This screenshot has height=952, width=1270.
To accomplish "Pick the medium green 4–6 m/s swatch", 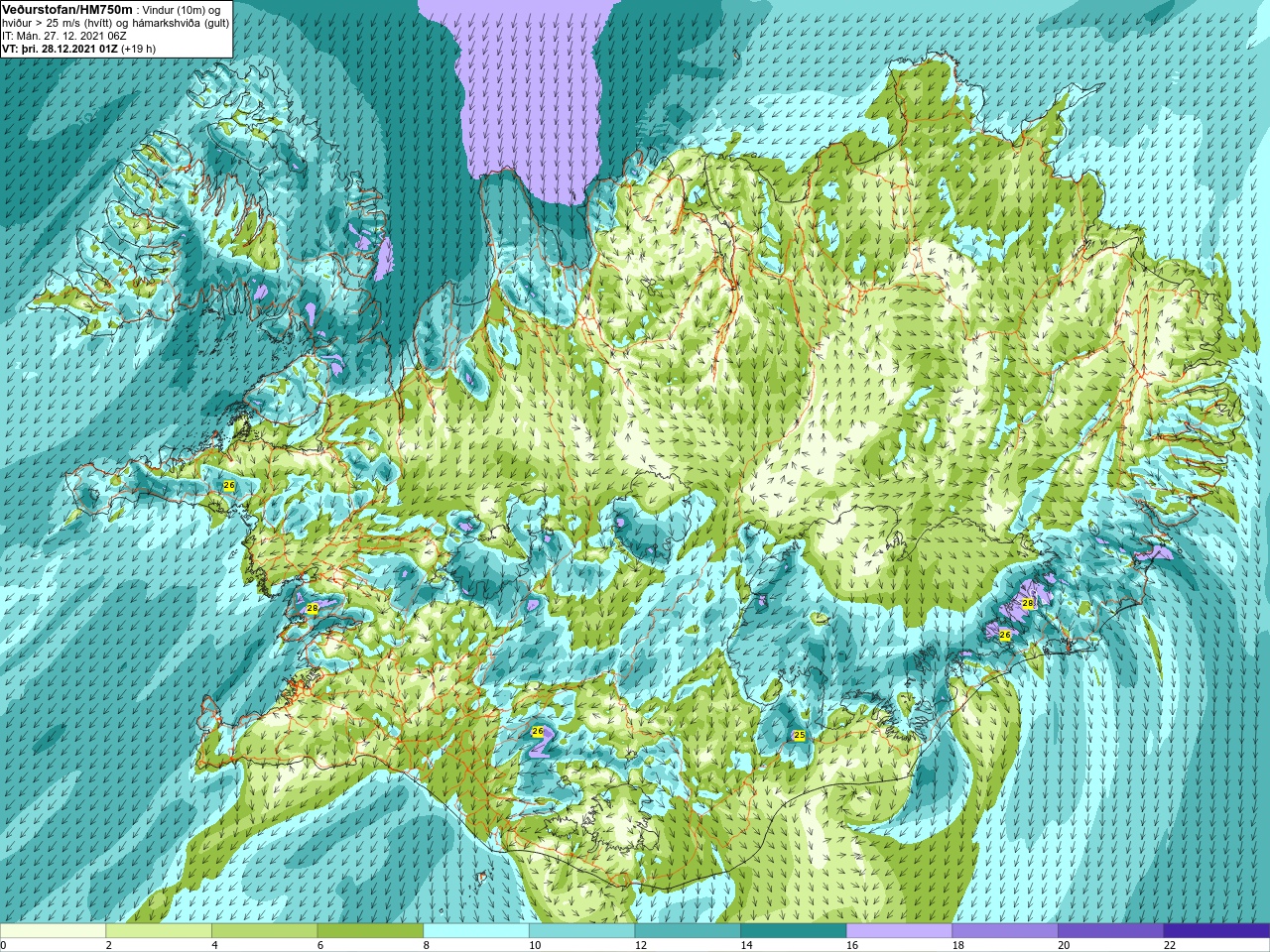I will (264, 930).
